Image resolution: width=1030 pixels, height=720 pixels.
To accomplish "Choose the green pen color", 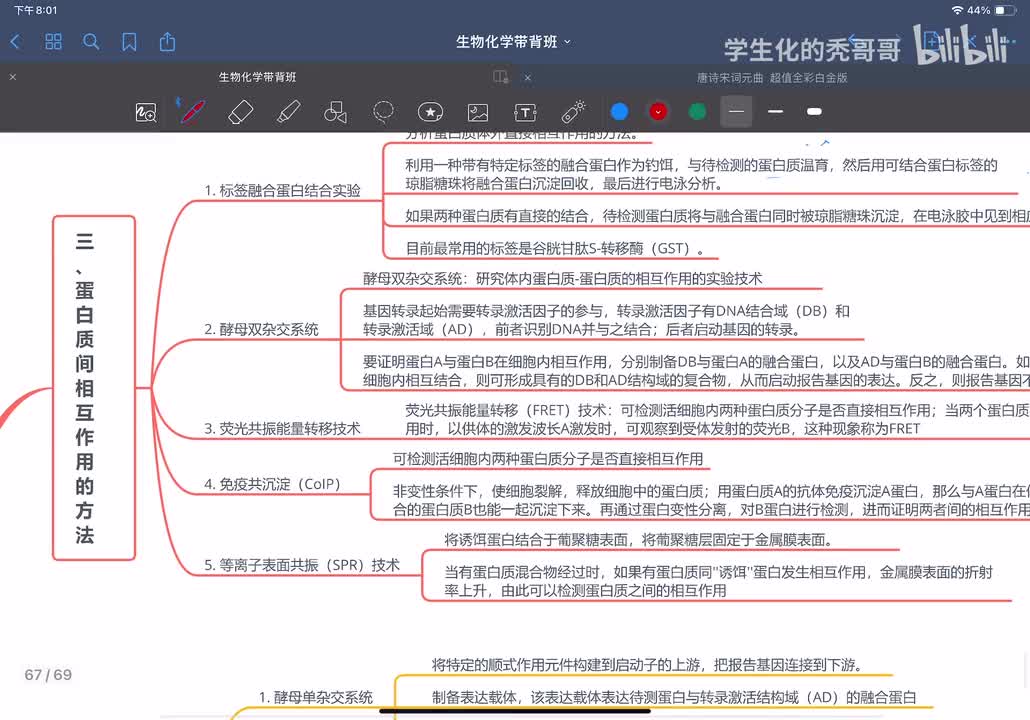I will click(x=697, y=112).
